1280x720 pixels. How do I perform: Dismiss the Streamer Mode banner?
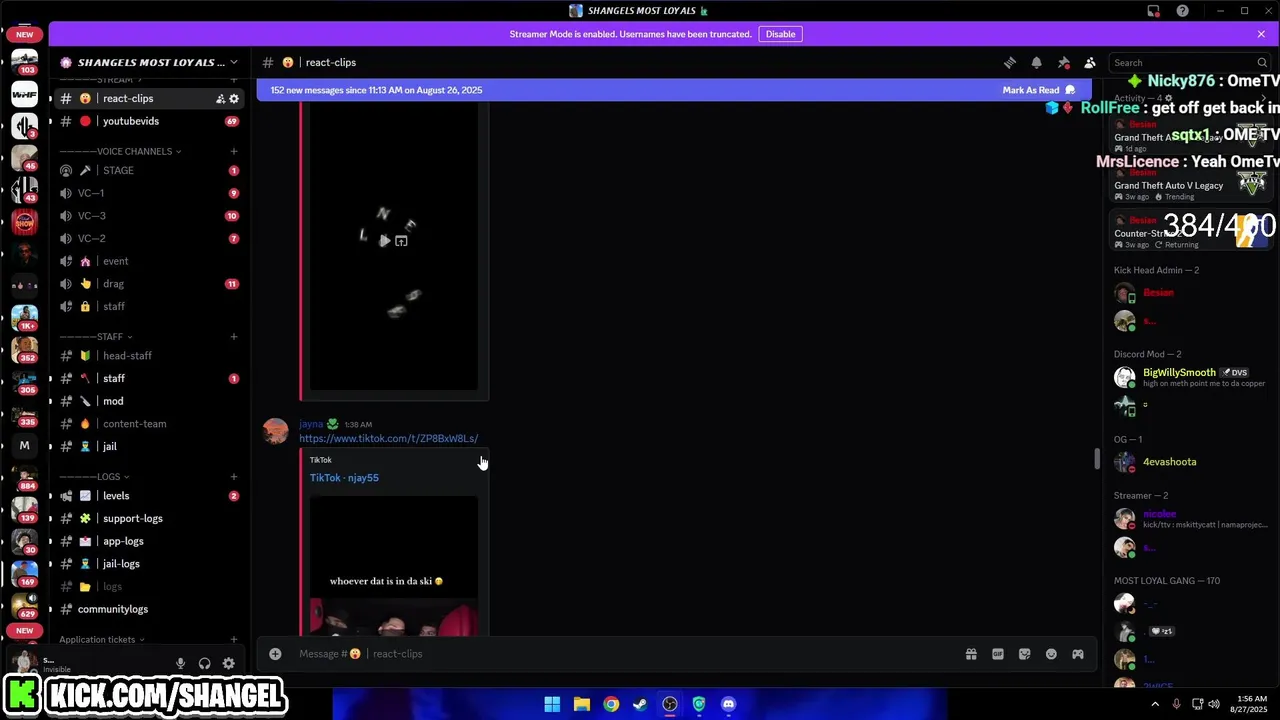pos(1261,34)
